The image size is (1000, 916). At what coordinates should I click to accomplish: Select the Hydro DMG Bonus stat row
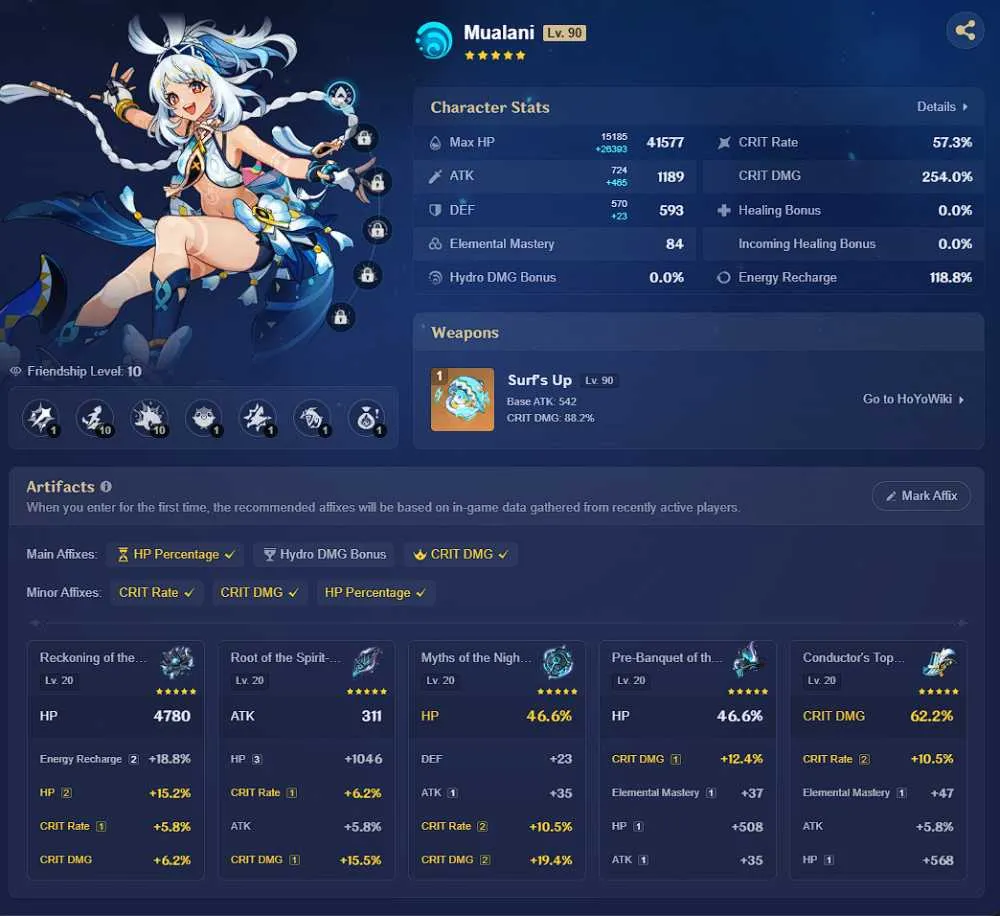click(x=556, y=277)
